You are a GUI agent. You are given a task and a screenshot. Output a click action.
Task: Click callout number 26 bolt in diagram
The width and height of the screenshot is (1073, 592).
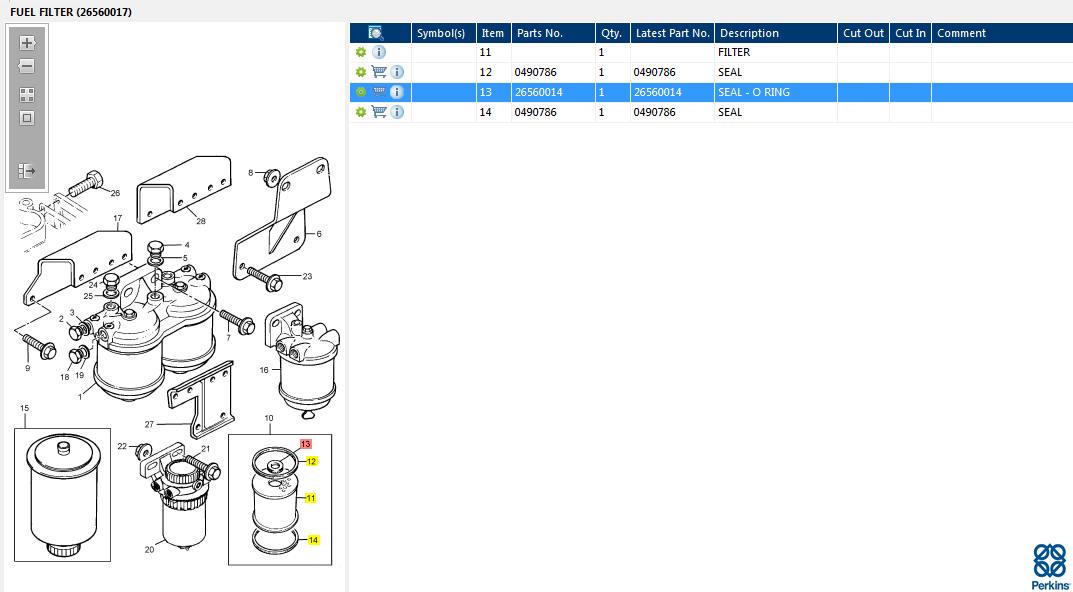[x=115, y=193]
